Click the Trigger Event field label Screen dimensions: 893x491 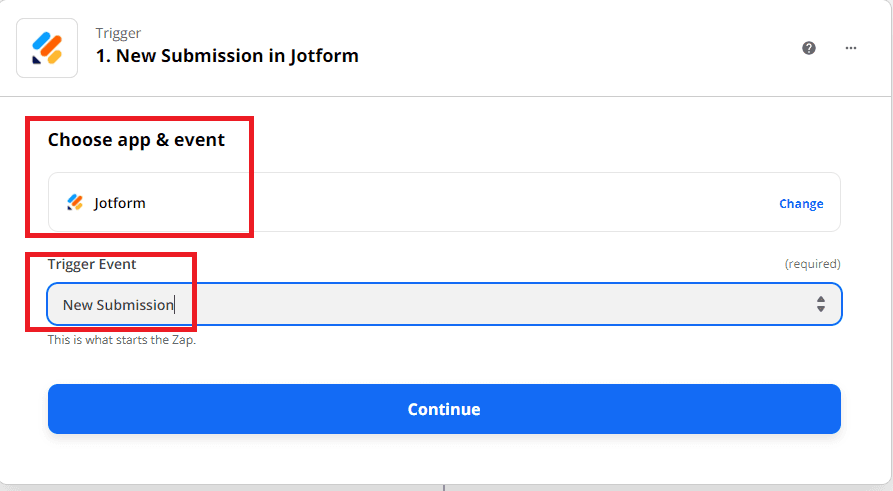[x=92, y=264]
